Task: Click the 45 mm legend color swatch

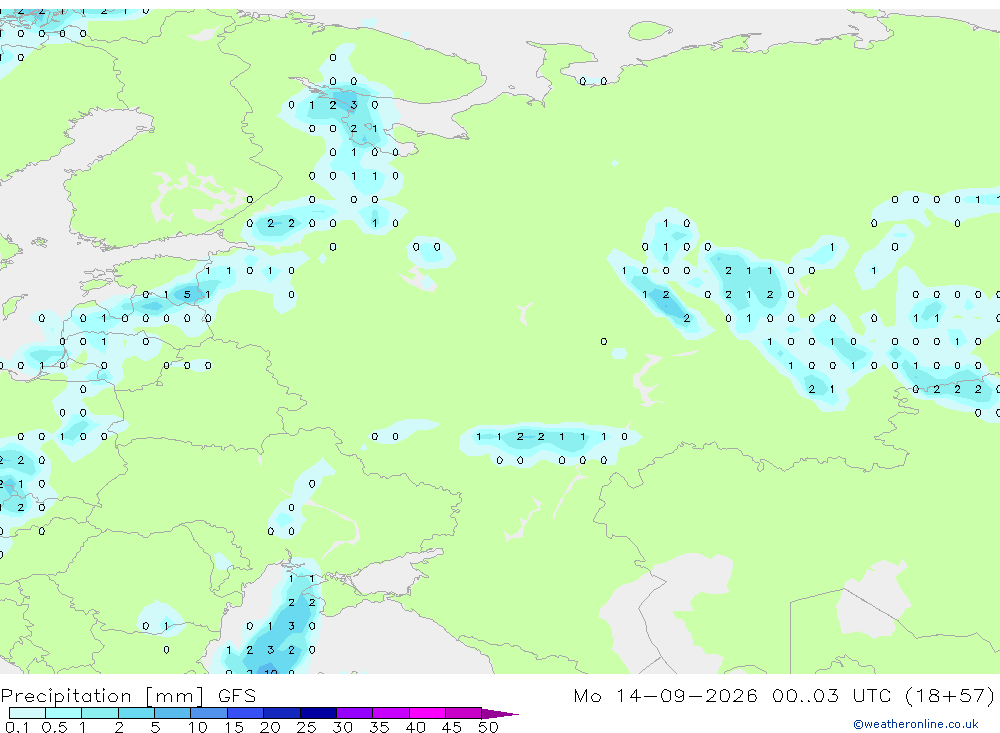Action: click(464, 713)
